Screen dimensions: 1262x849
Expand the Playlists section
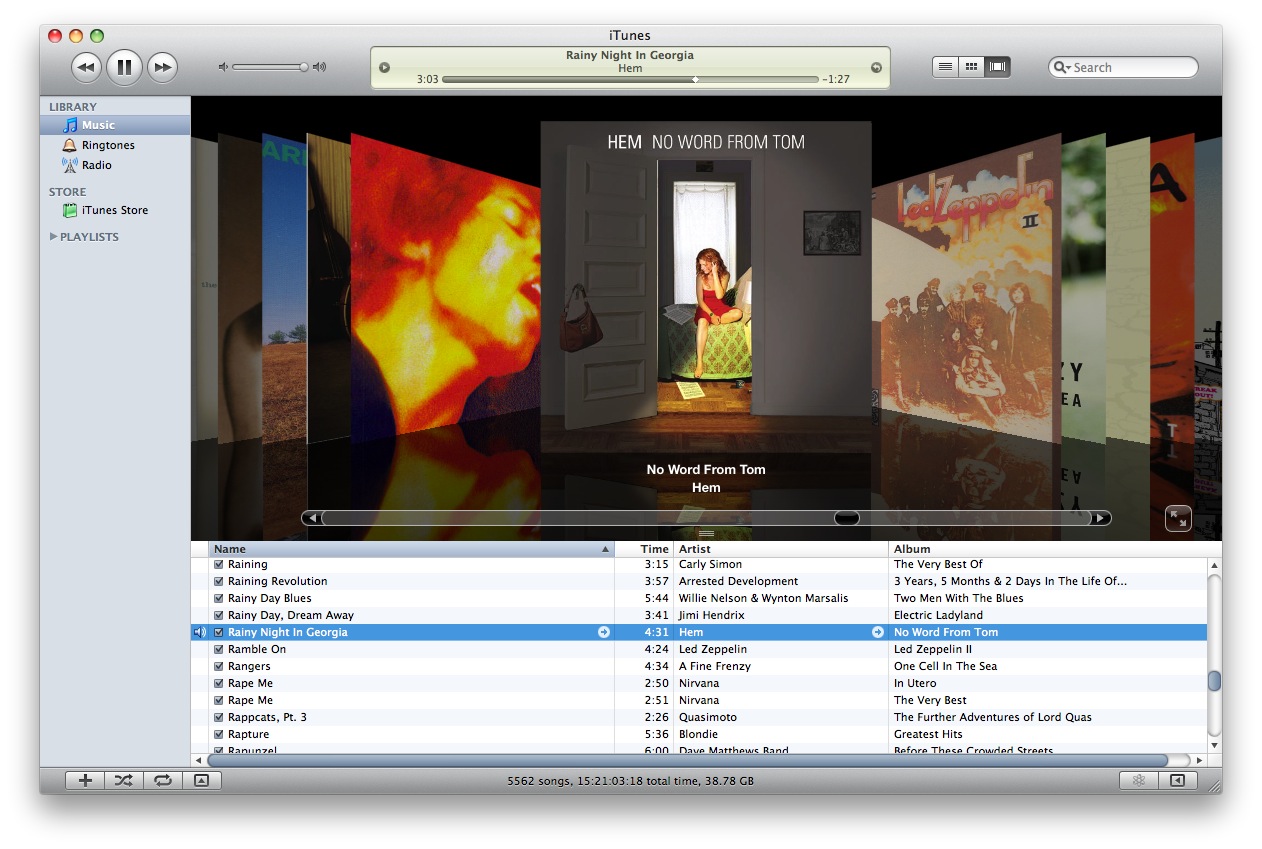click(x=53, y=237)
